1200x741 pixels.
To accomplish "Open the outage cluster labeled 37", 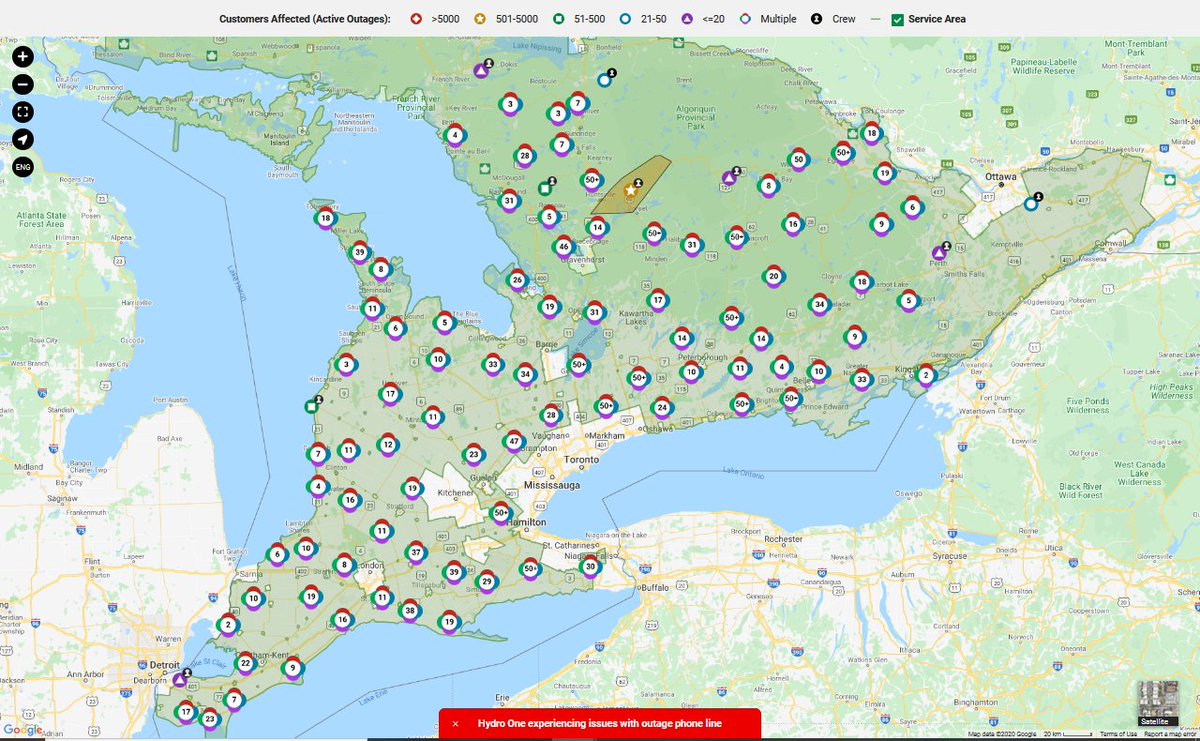I will (x=416, y=552).
